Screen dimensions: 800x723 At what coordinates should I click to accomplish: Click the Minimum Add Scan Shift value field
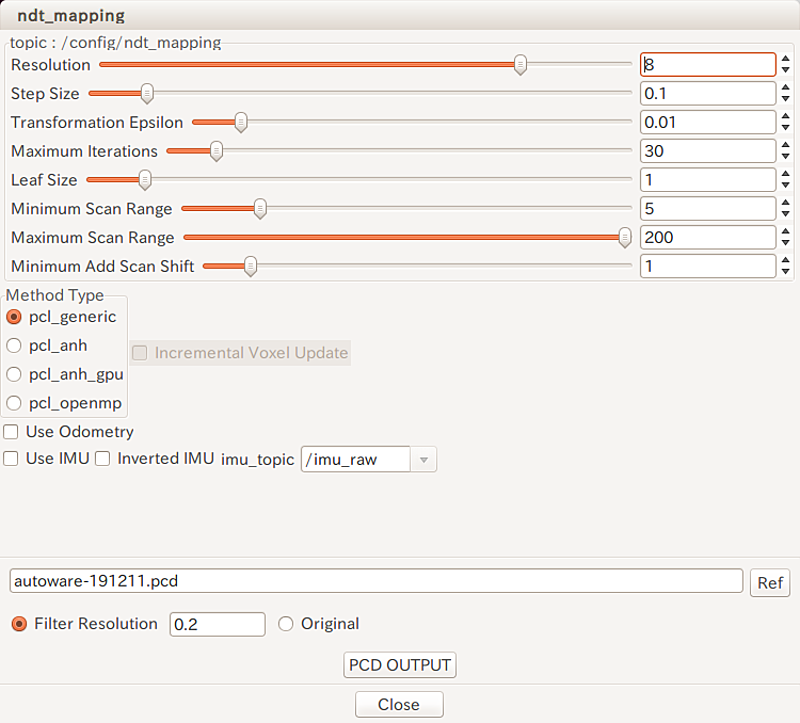click(x=708, y=266)
